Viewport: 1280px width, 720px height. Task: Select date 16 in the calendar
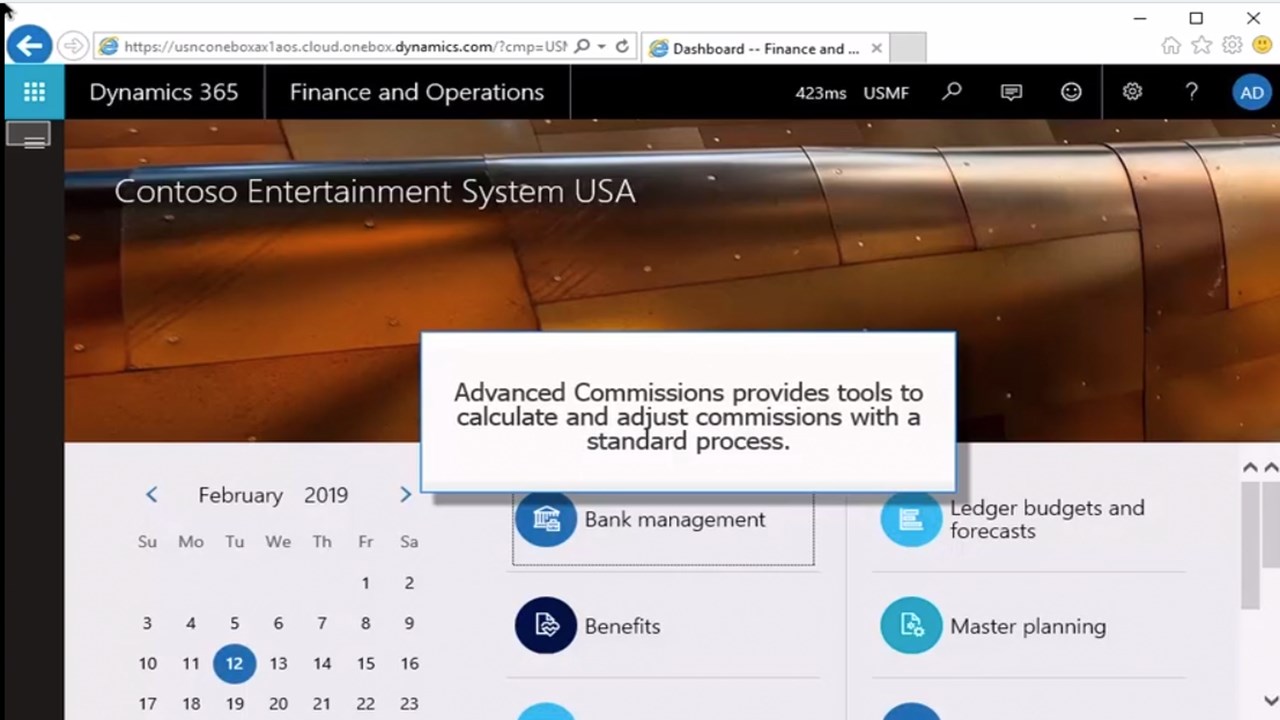(x=409, y=663)
